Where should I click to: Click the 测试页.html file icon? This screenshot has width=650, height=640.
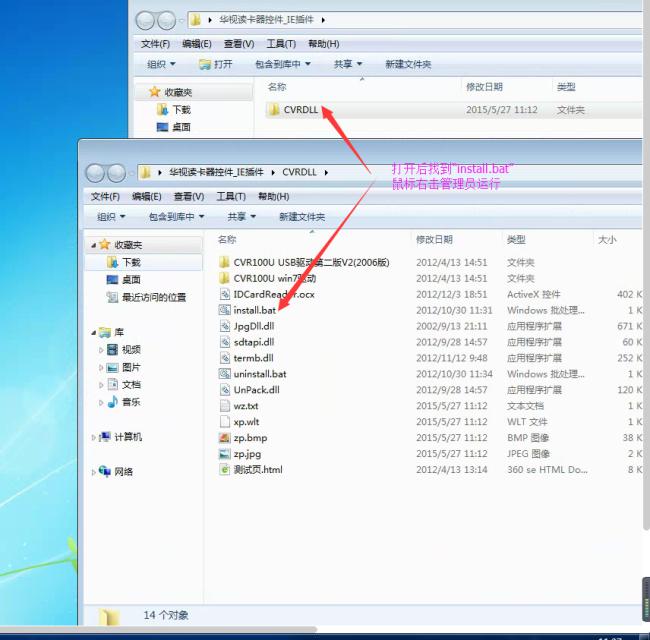(x=225, y=470)
